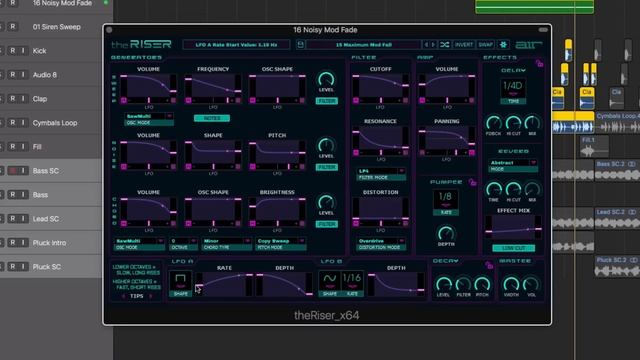This screenshot has width=640, height=360.
Task: Click the INVERT button
Action: click(x=464, y=44)
